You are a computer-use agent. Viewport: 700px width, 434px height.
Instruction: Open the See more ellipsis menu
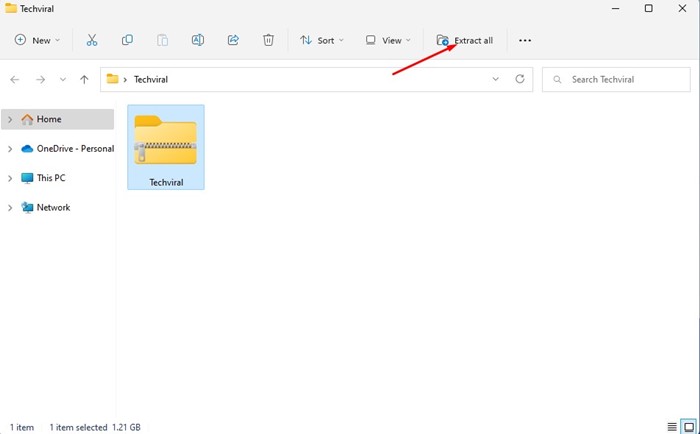tap(525, 40)
